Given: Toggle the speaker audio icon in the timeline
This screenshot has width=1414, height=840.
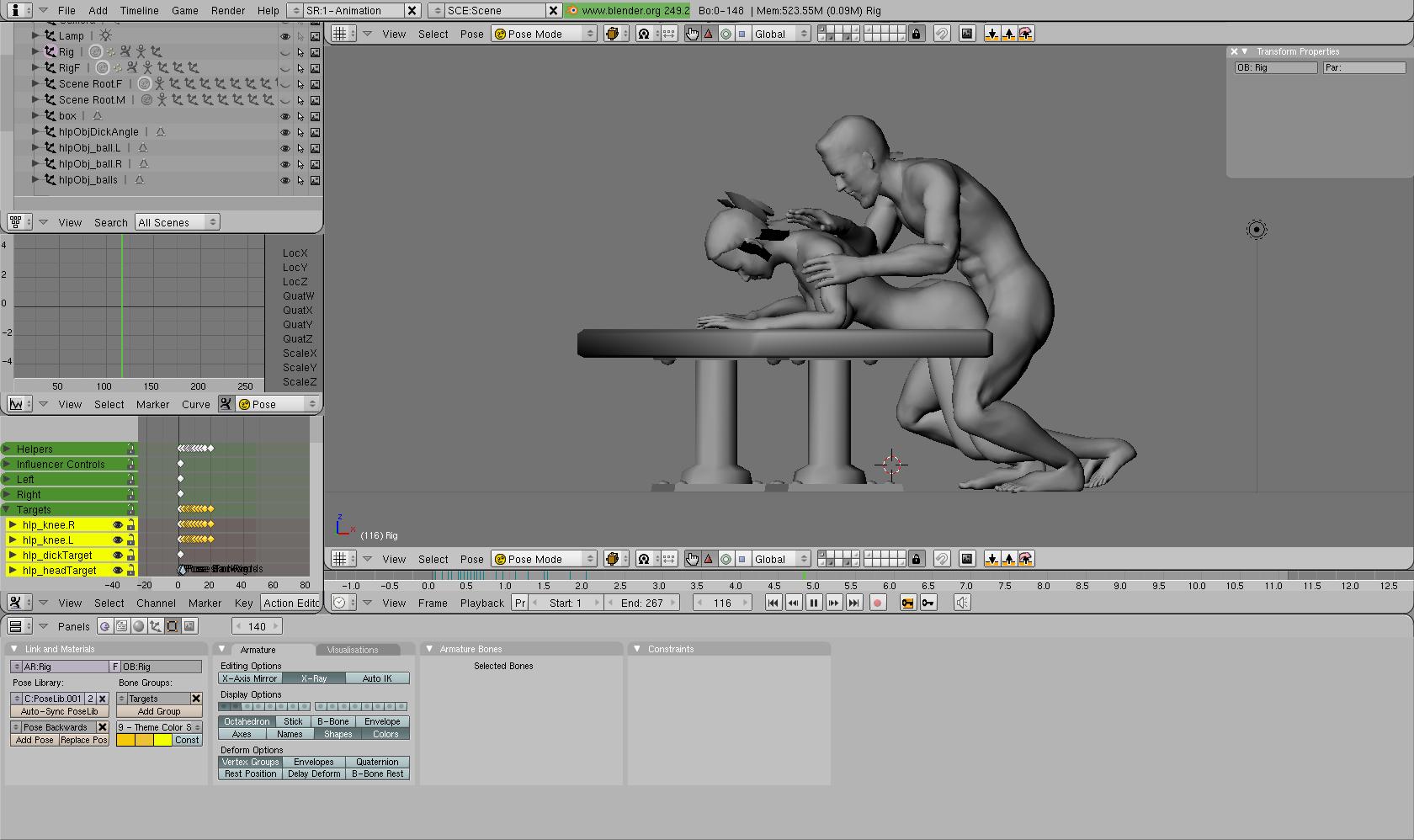Looking at the screenshot, I should 962,603.
